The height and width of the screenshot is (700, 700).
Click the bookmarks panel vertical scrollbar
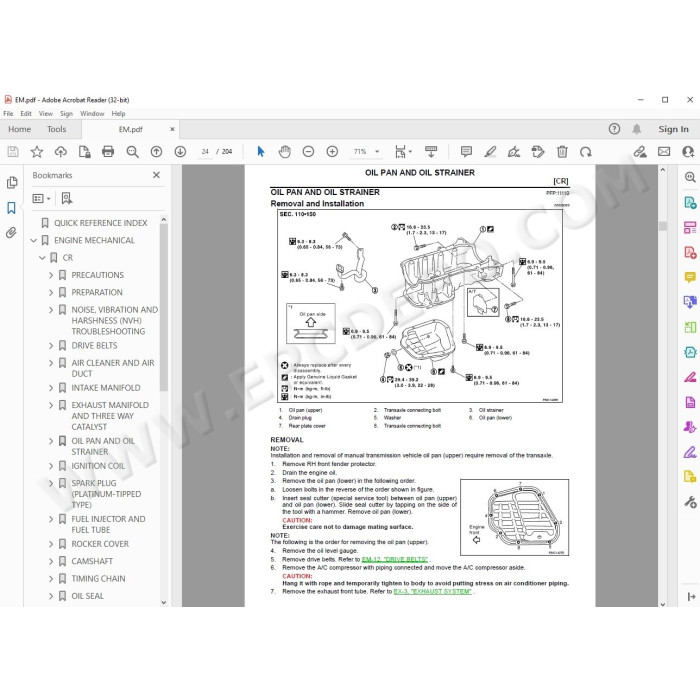click(x=163, y=307)
